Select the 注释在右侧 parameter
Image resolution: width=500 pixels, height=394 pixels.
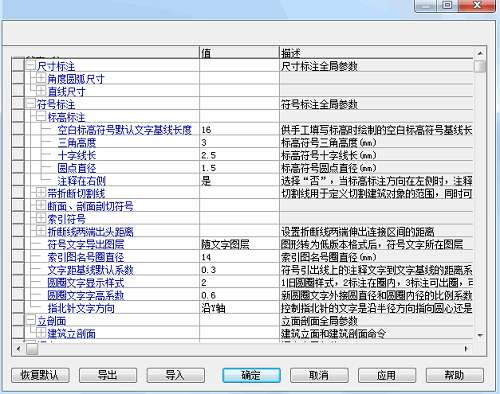pyautogui.click(x=82, y=181)
